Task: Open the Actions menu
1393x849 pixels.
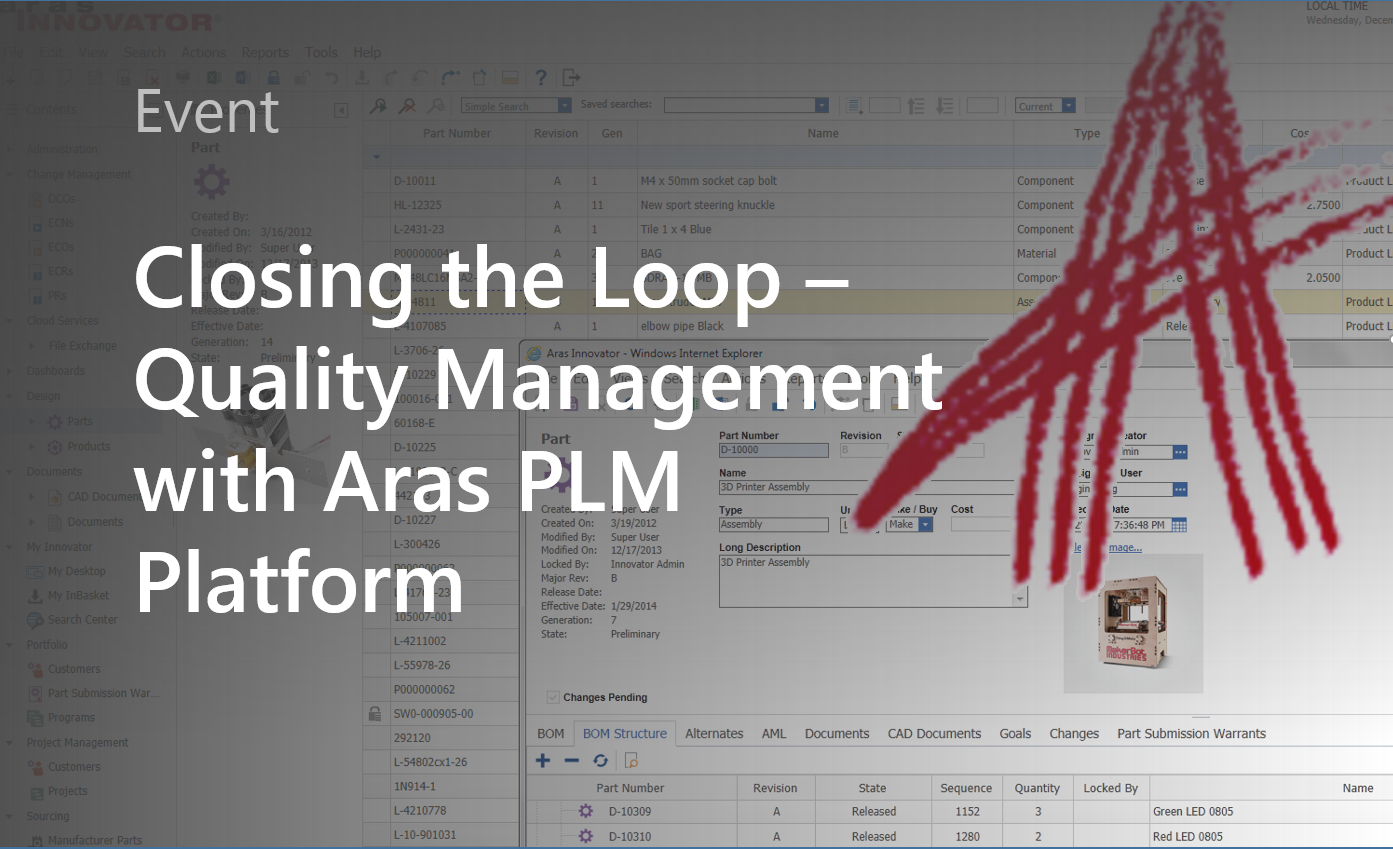Action: click(x=203, y=52)
